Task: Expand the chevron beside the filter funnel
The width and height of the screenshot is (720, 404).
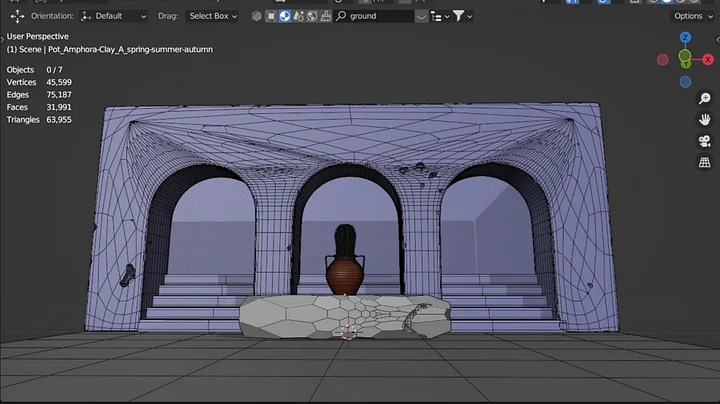Action: [x=470, y=17]
